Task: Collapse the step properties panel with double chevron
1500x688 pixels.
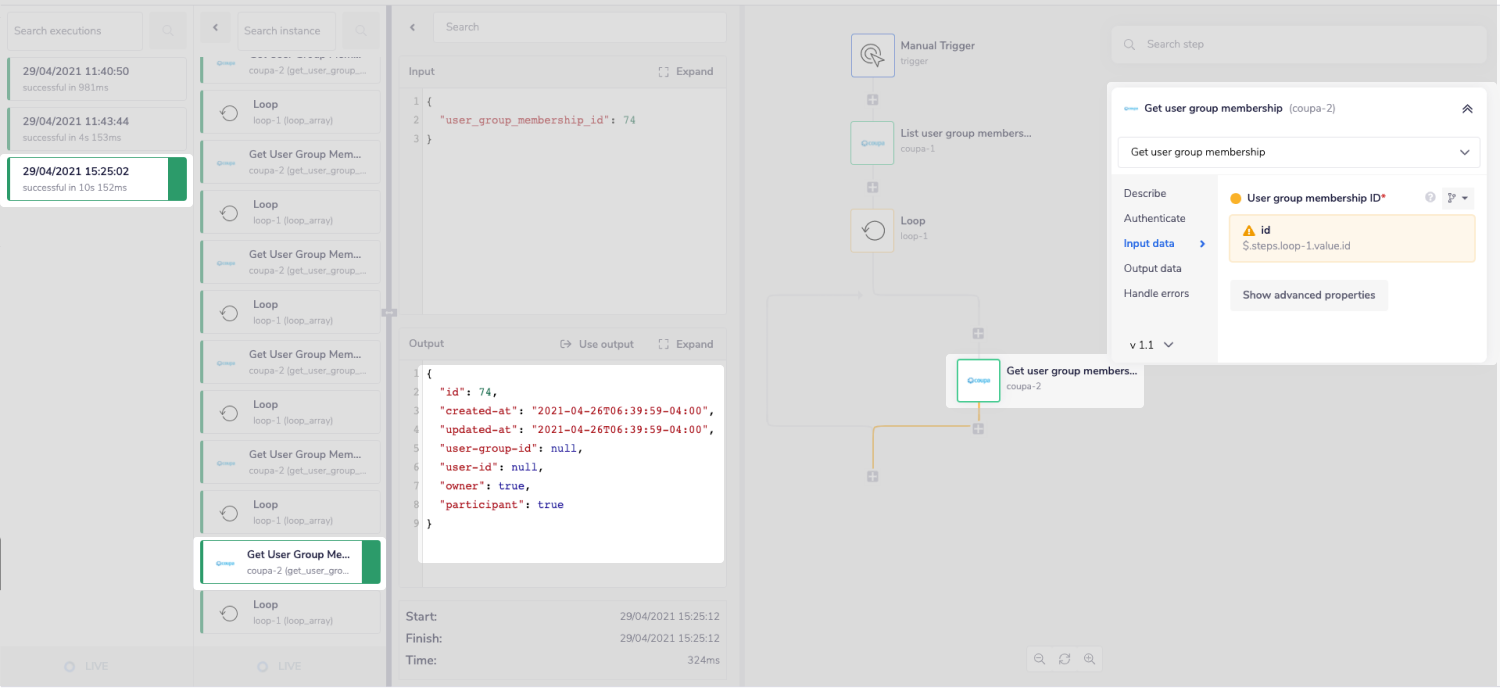Action: 1467,109
